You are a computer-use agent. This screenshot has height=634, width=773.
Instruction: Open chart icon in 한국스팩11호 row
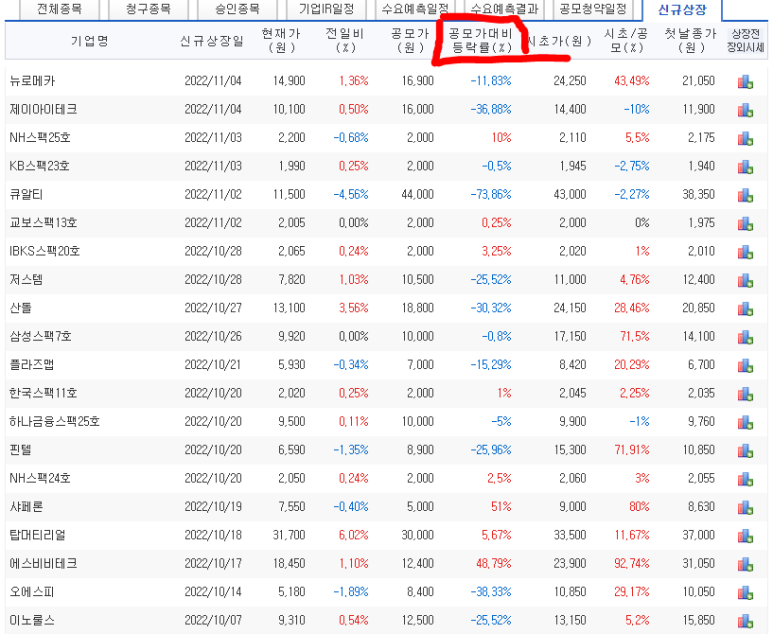(x=745, y=394)
